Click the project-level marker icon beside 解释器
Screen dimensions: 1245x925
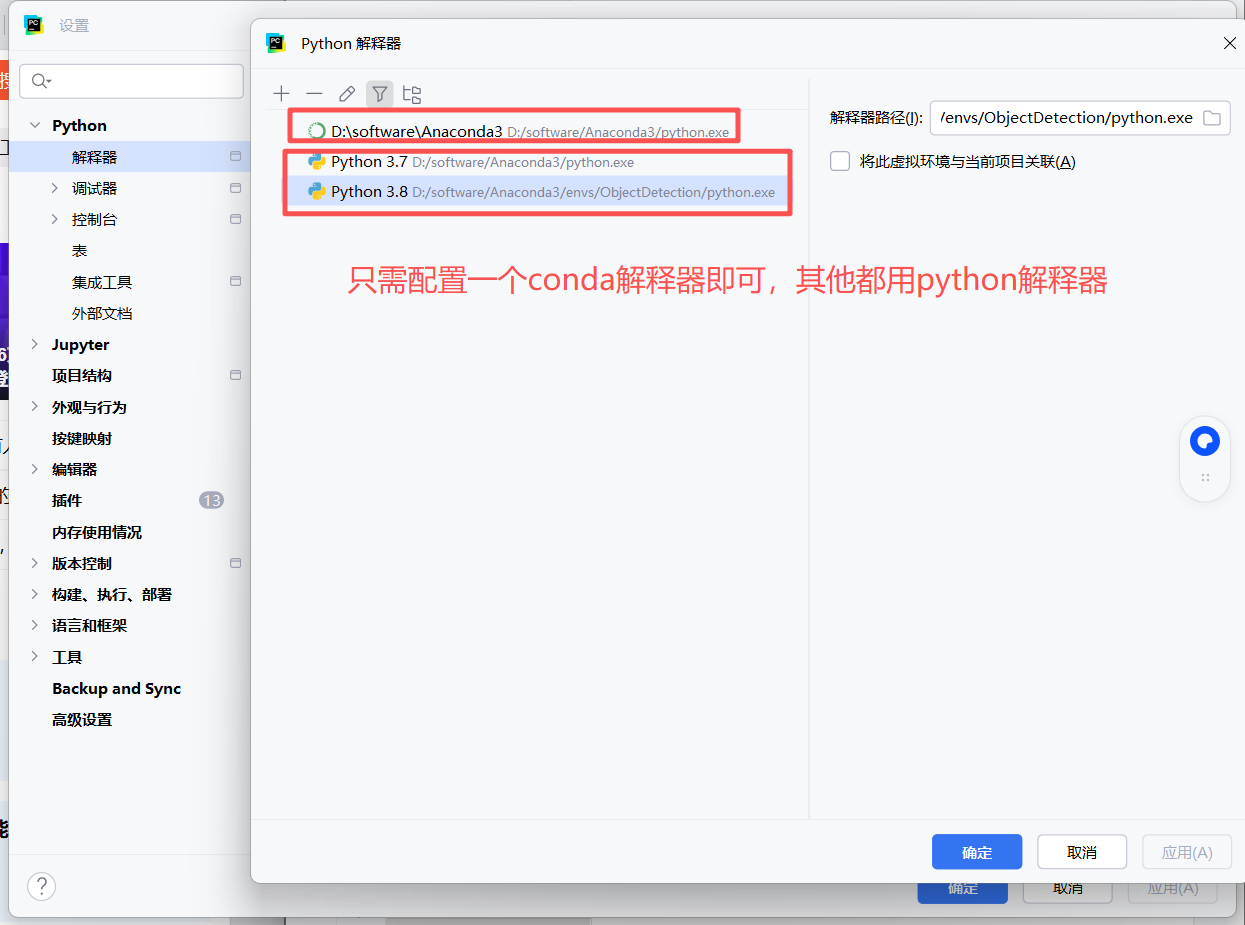tap(236, 157)
